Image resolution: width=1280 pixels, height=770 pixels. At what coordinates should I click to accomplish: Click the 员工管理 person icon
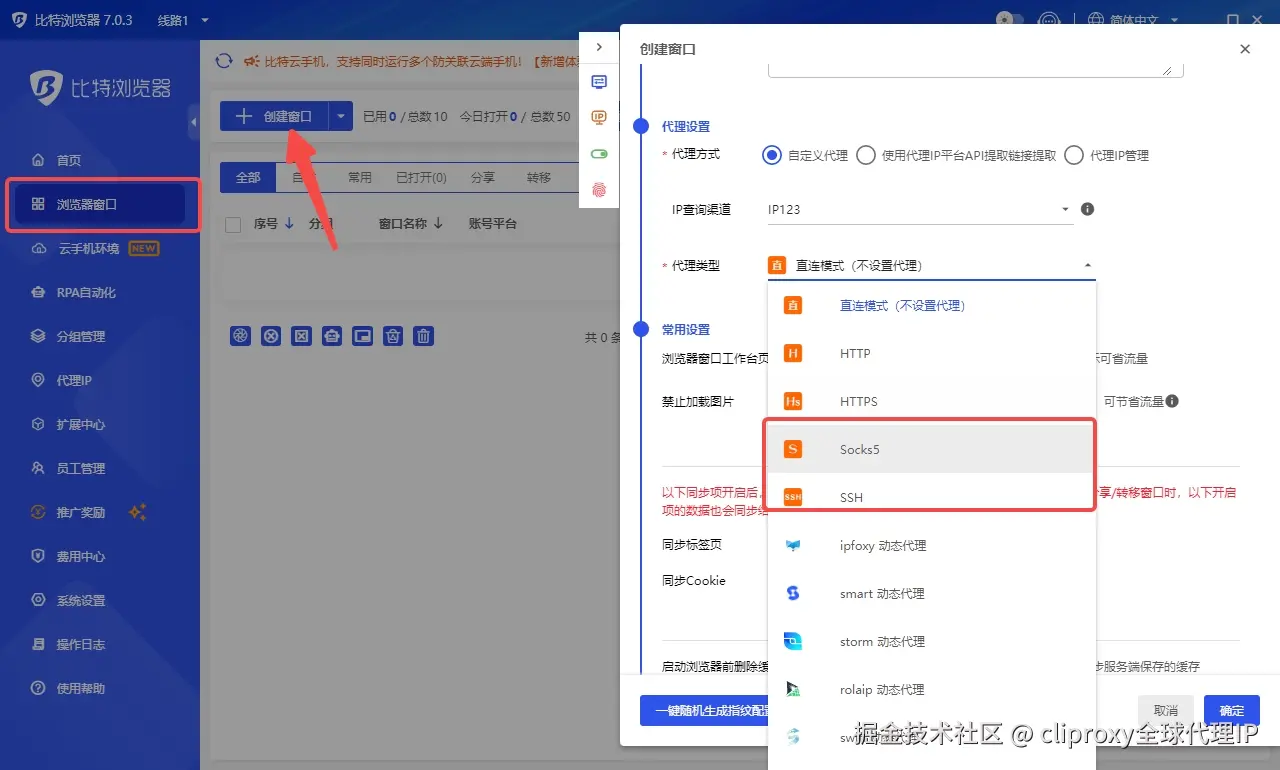coord(38,468)
